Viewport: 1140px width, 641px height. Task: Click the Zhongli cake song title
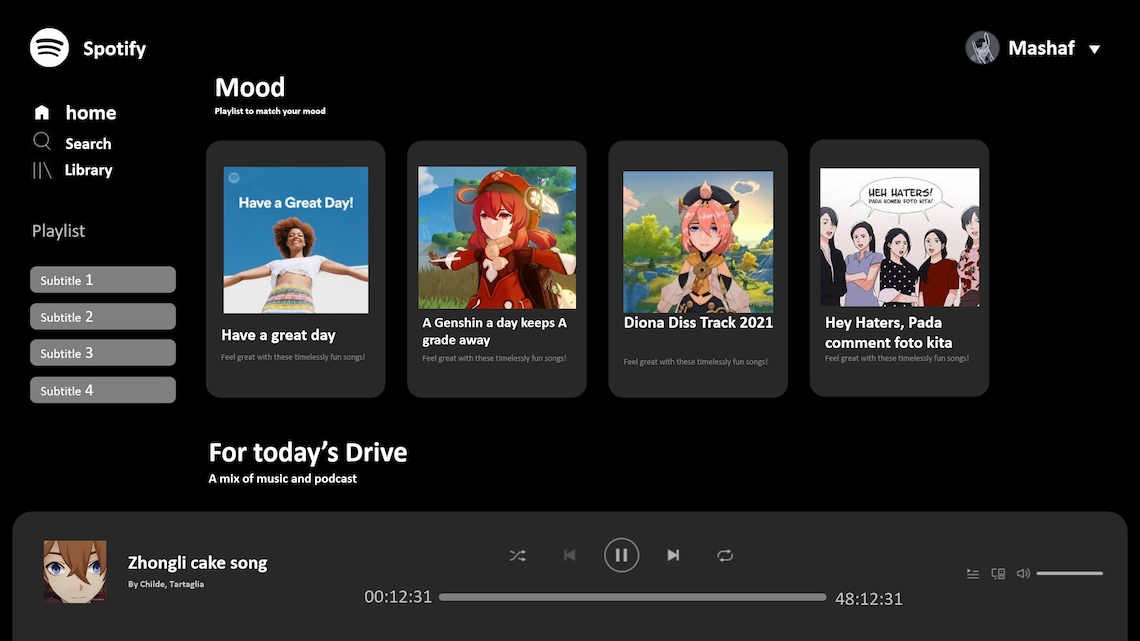pyautogui.click(x=198, y=563)
